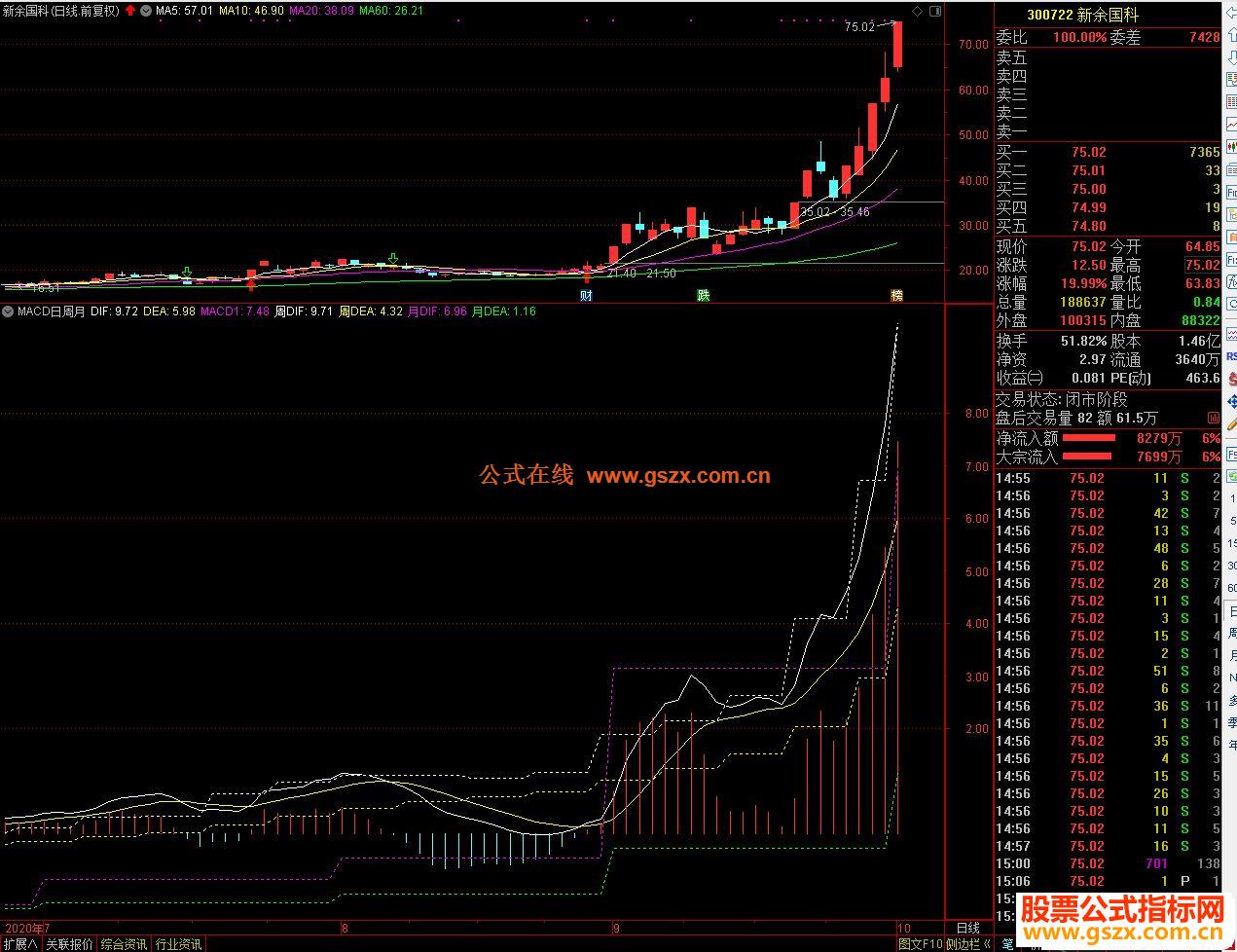Click the 最低 63.83 value
Screen dimensions: 1237x952
point(1202,283)
